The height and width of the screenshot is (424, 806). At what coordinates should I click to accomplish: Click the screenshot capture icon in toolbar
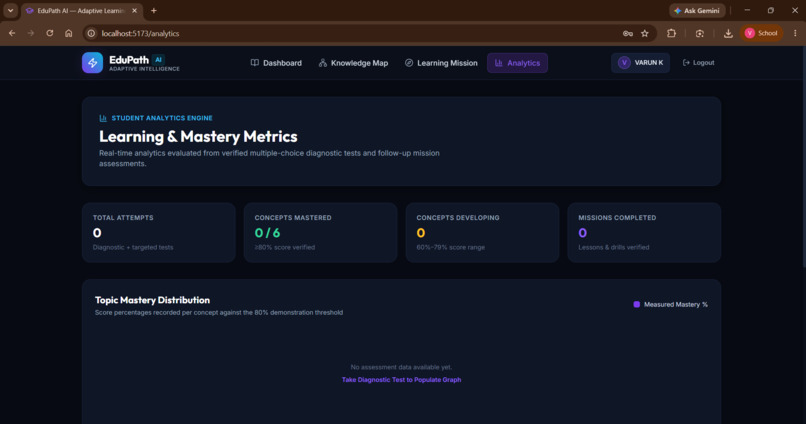coord(700,33)
